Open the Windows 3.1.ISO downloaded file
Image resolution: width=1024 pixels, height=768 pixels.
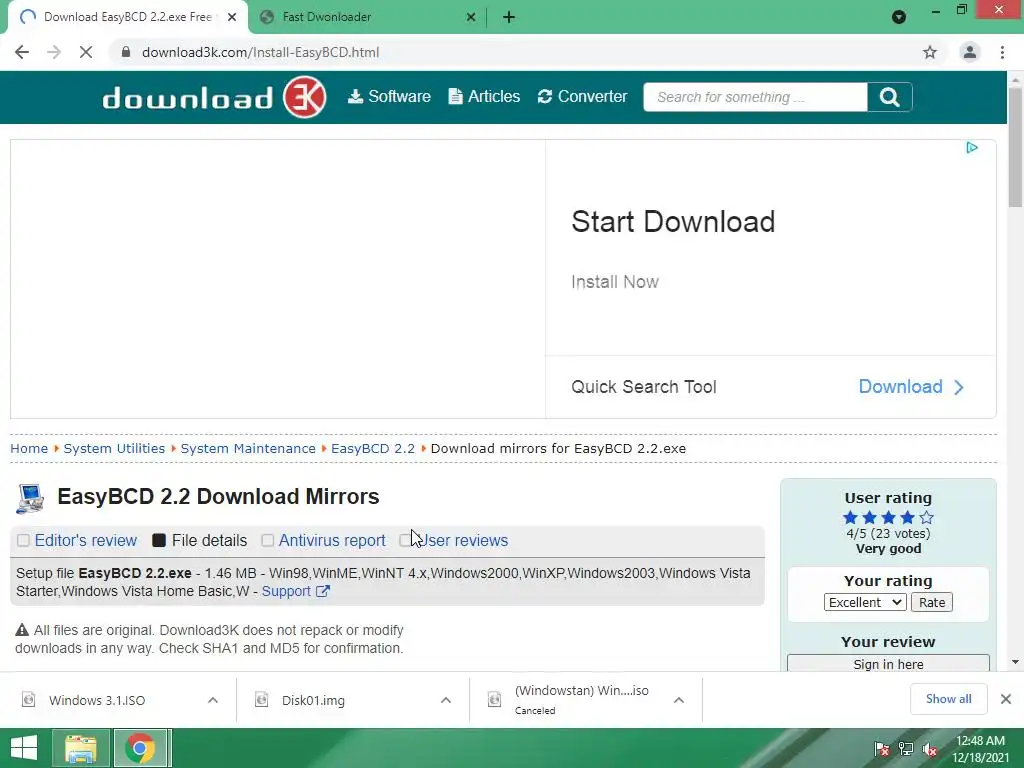pos(98,700)
